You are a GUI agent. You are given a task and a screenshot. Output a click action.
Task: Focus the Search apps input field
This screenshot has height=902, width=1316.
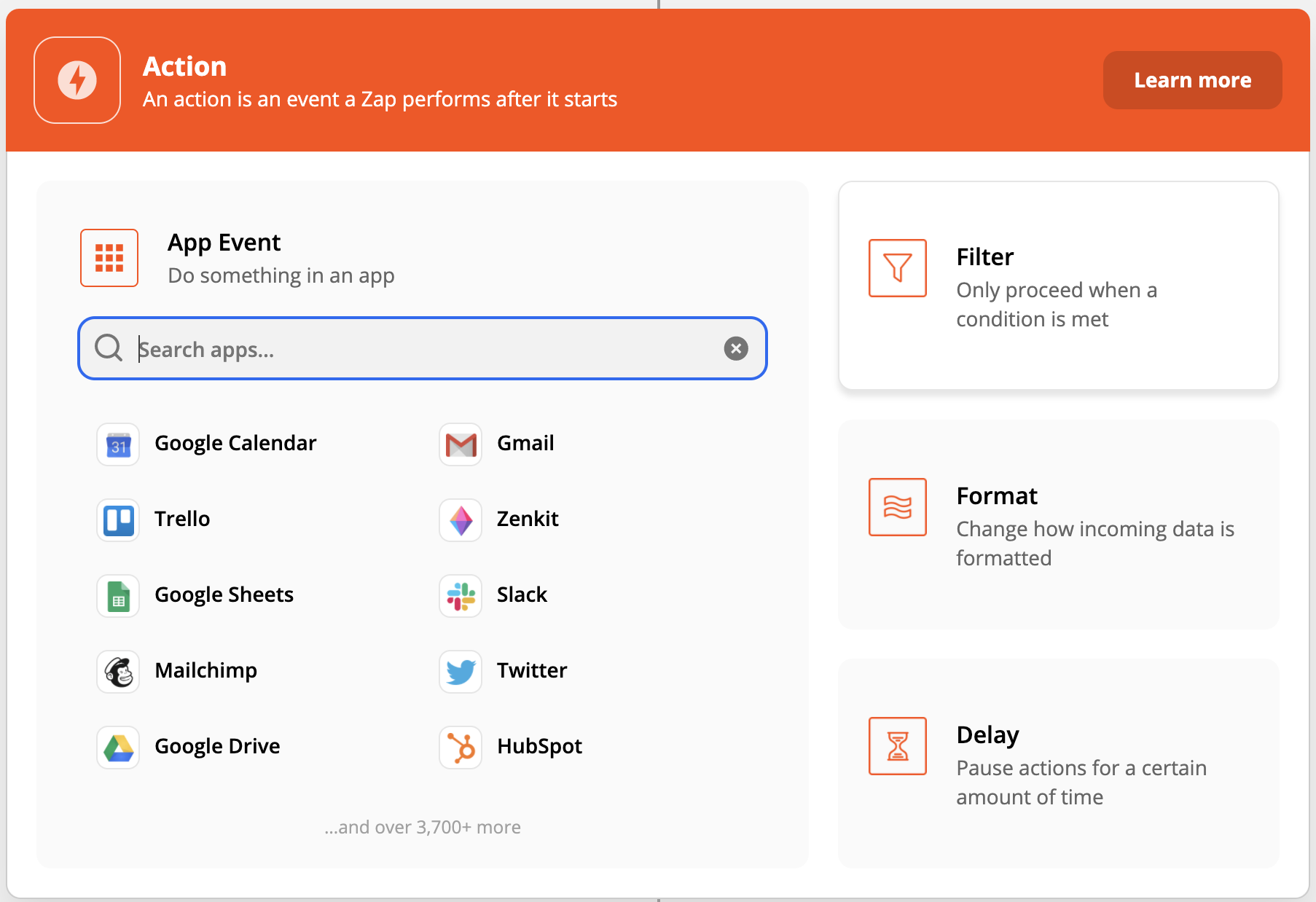click(x=423, y=348)
